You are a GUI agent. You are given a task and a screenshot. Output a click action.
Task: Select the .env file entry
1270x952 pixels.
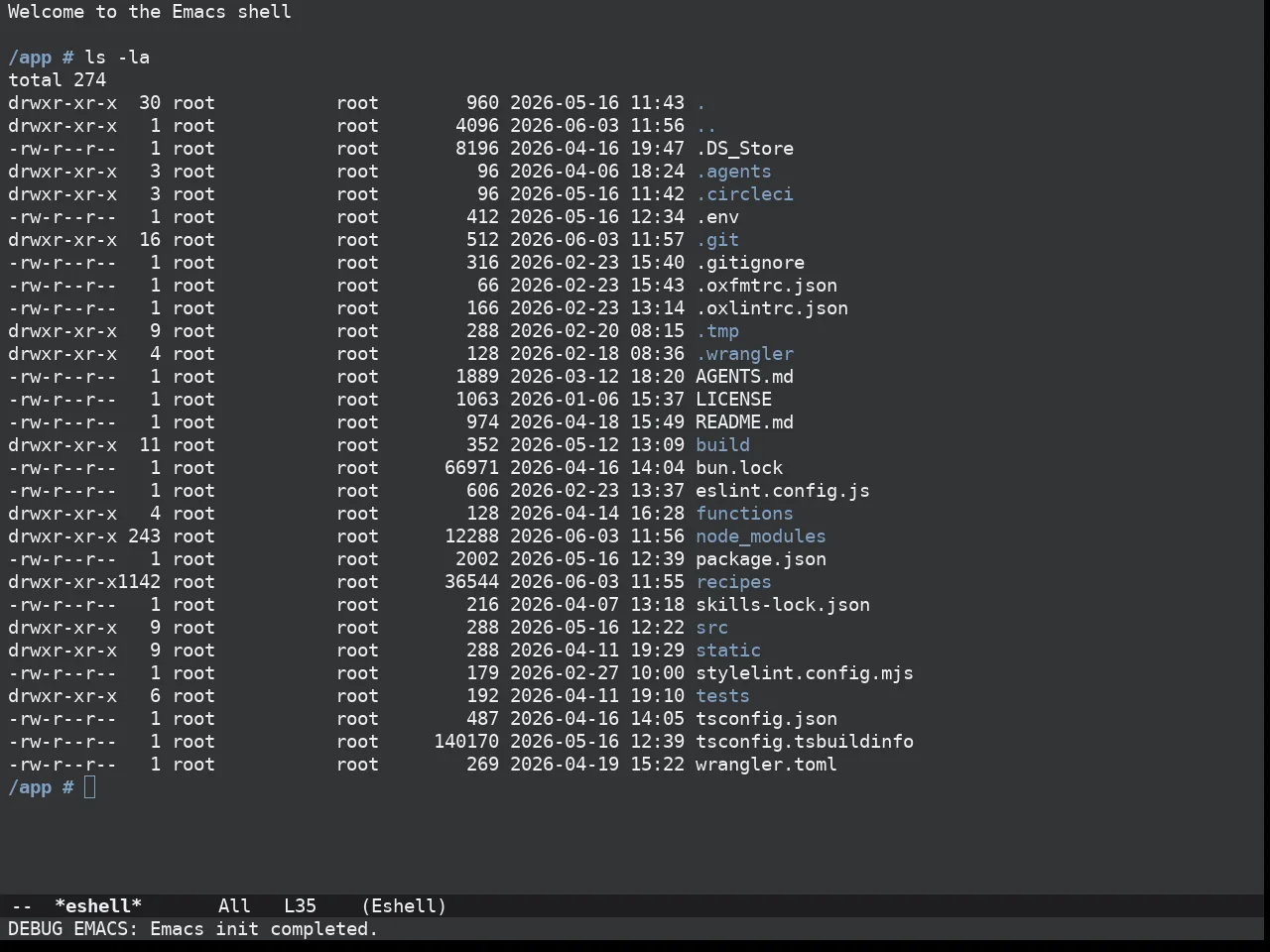click(717, 217)
